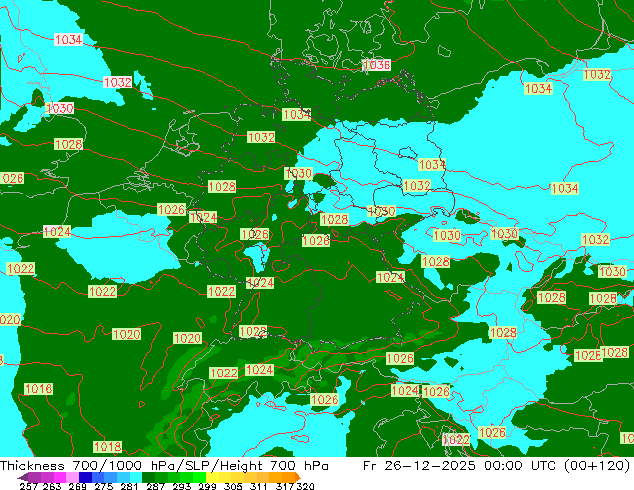Click the dark blue legend swatch

tap(85, 477)
